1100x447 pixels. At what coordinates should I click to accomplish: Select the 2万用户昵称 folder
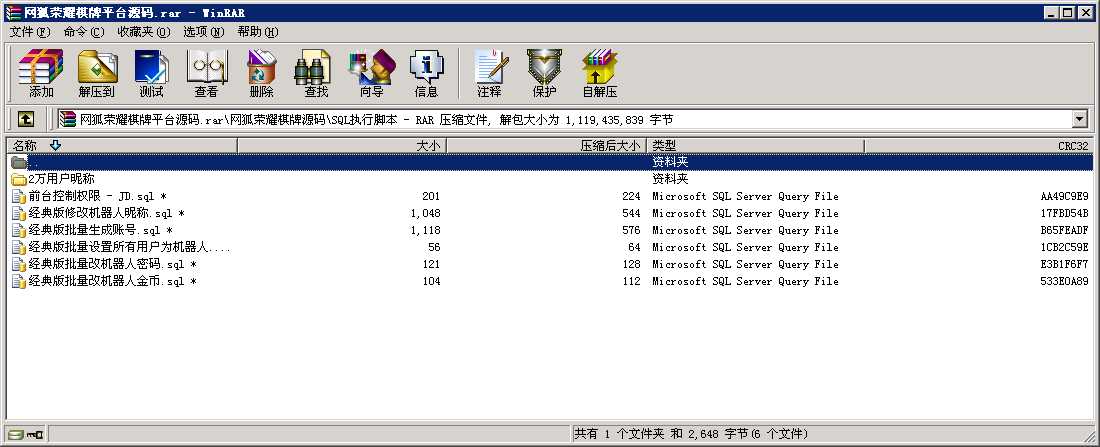tap(61, 179)
